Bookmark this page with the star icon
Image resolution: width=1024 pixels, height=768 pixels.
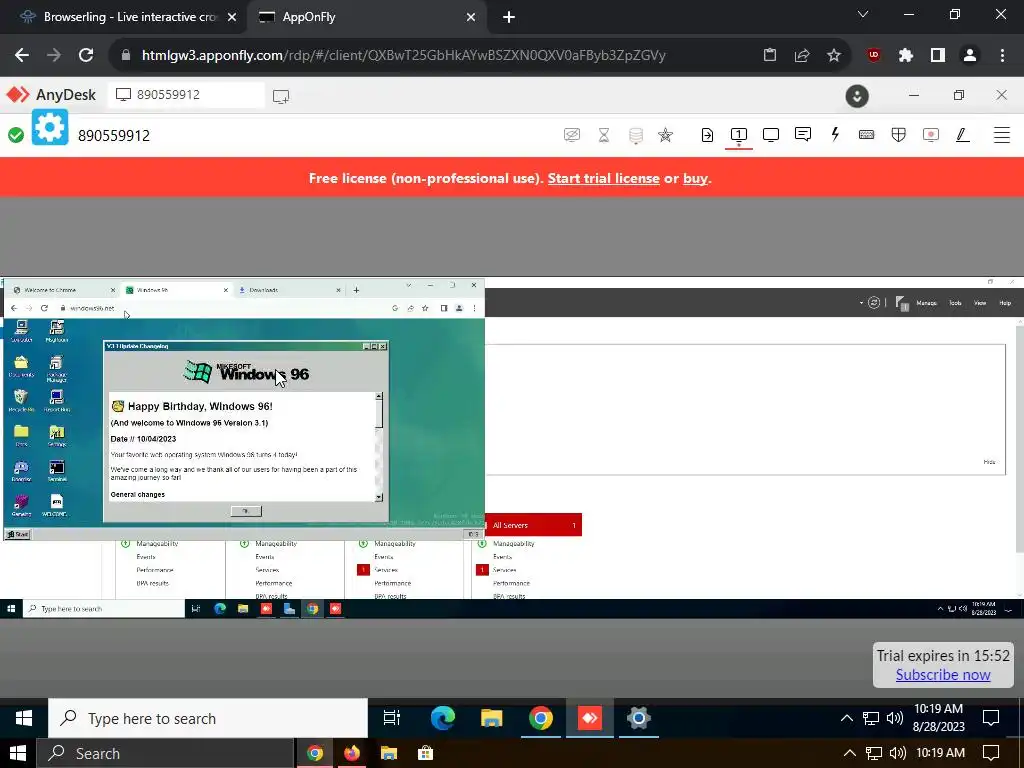click(834, 56)
